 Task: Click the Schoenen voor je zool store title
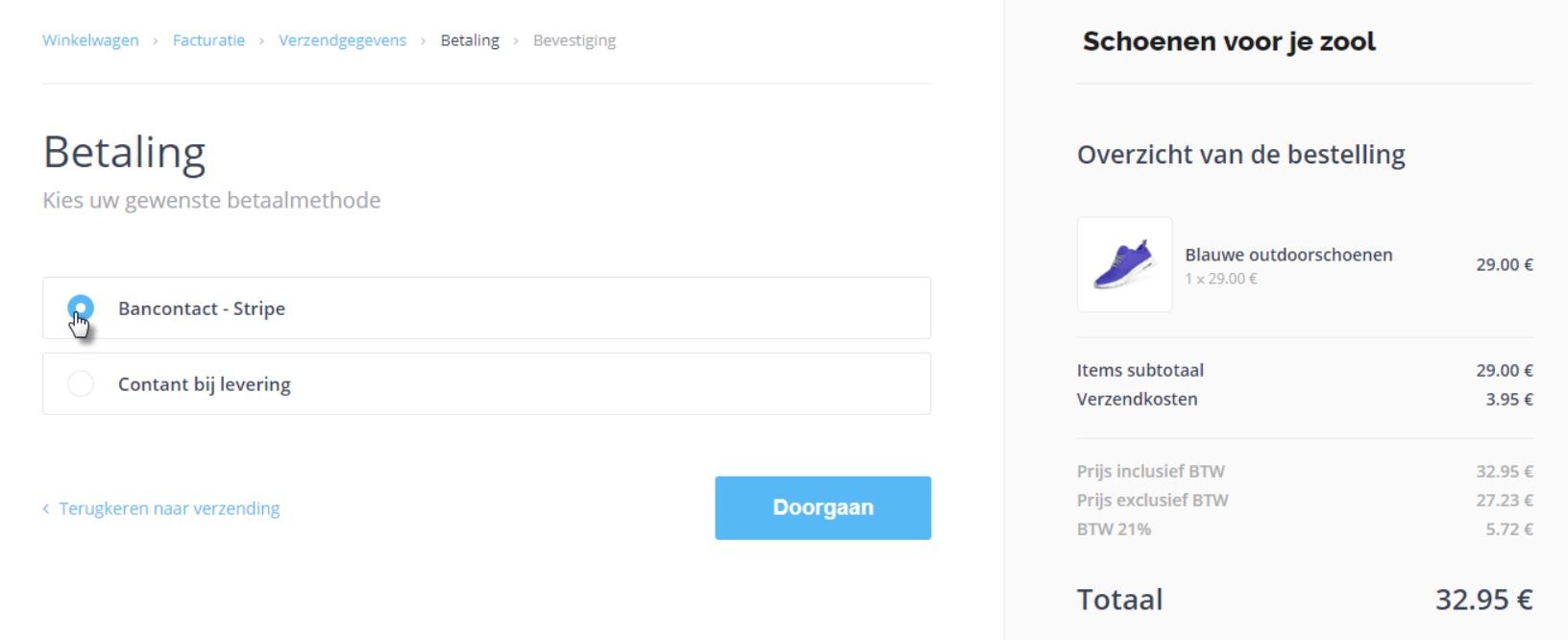(1229, 41)
